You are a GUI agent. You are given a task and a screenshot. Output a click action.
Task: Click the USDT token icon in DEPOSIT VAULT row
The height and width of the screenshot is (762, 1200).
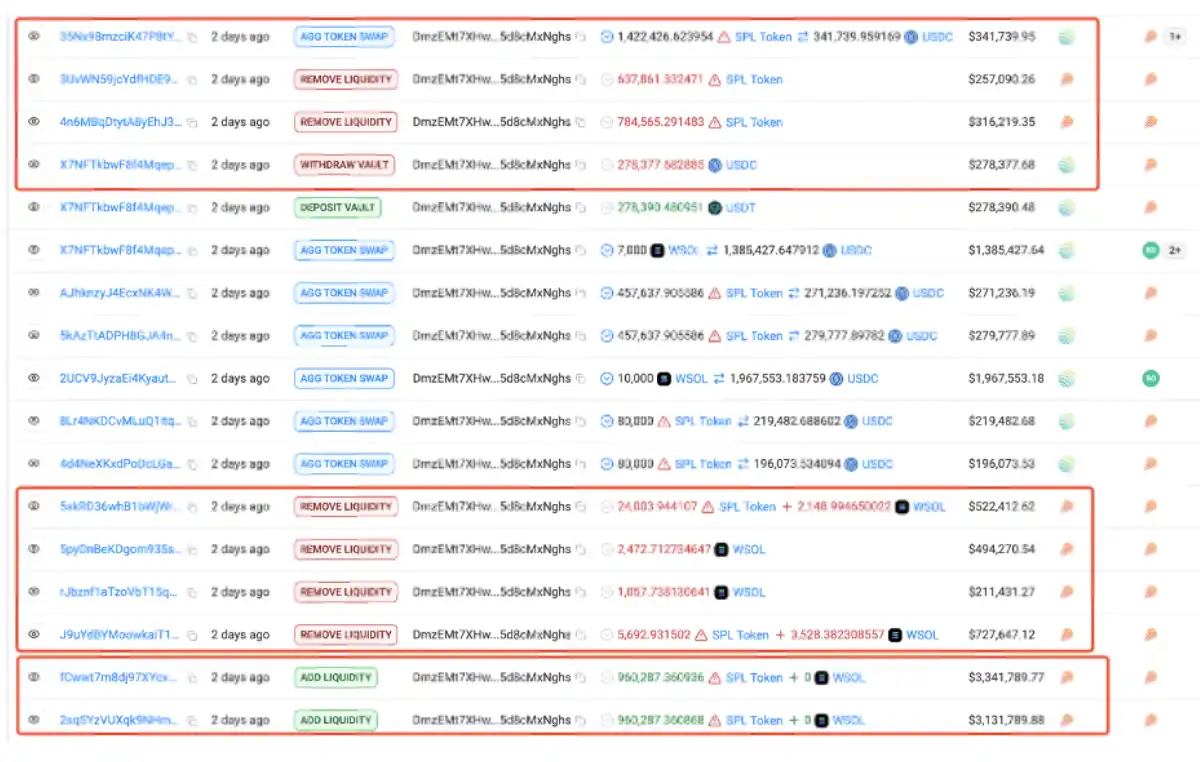715,208
